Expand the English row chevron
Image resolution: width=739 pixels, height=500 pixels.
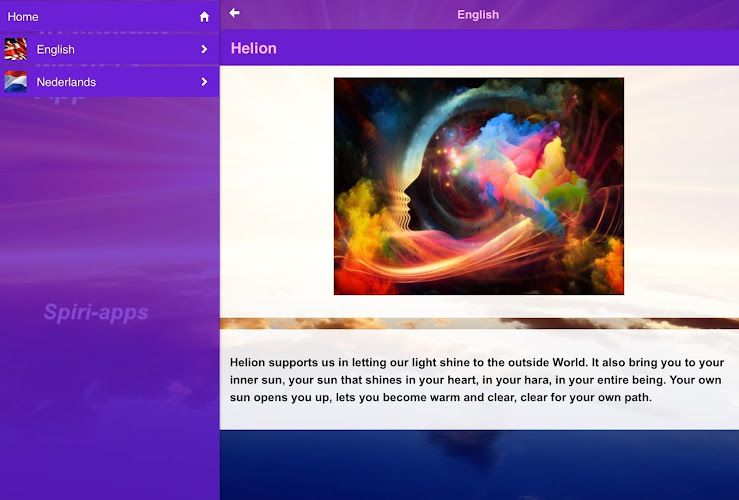pos(204,49)
